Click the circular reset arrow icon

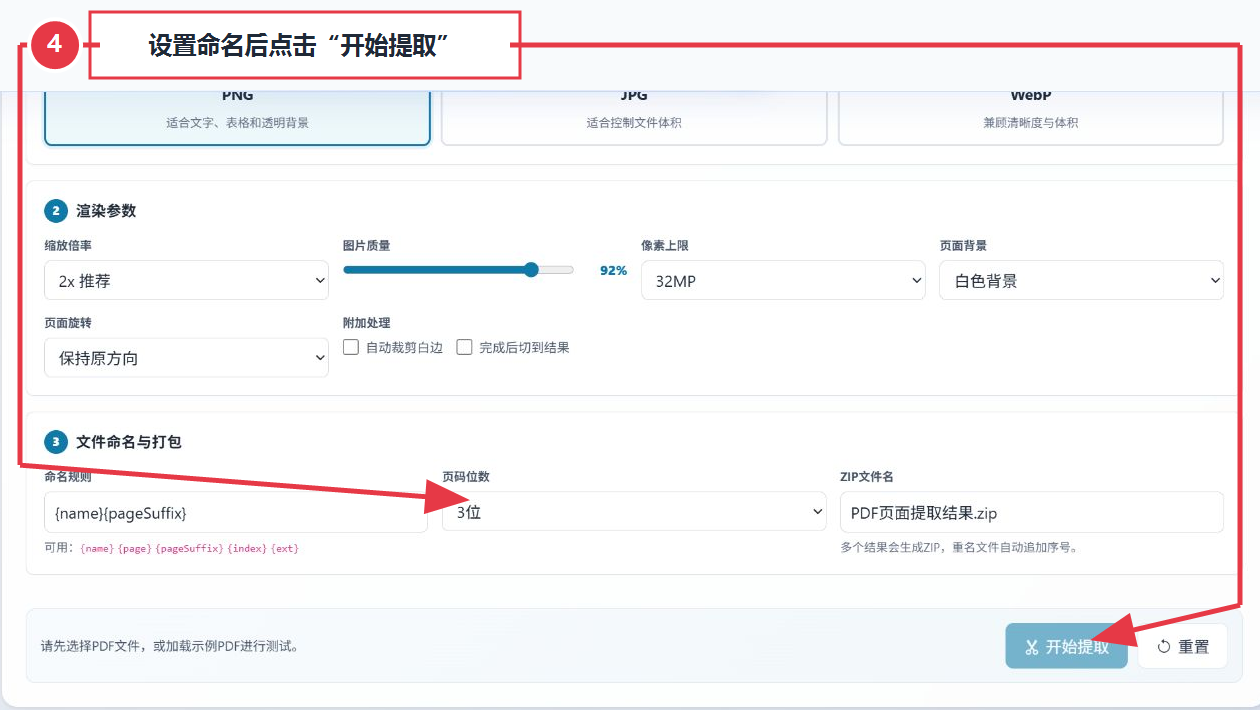[1163, 647]
